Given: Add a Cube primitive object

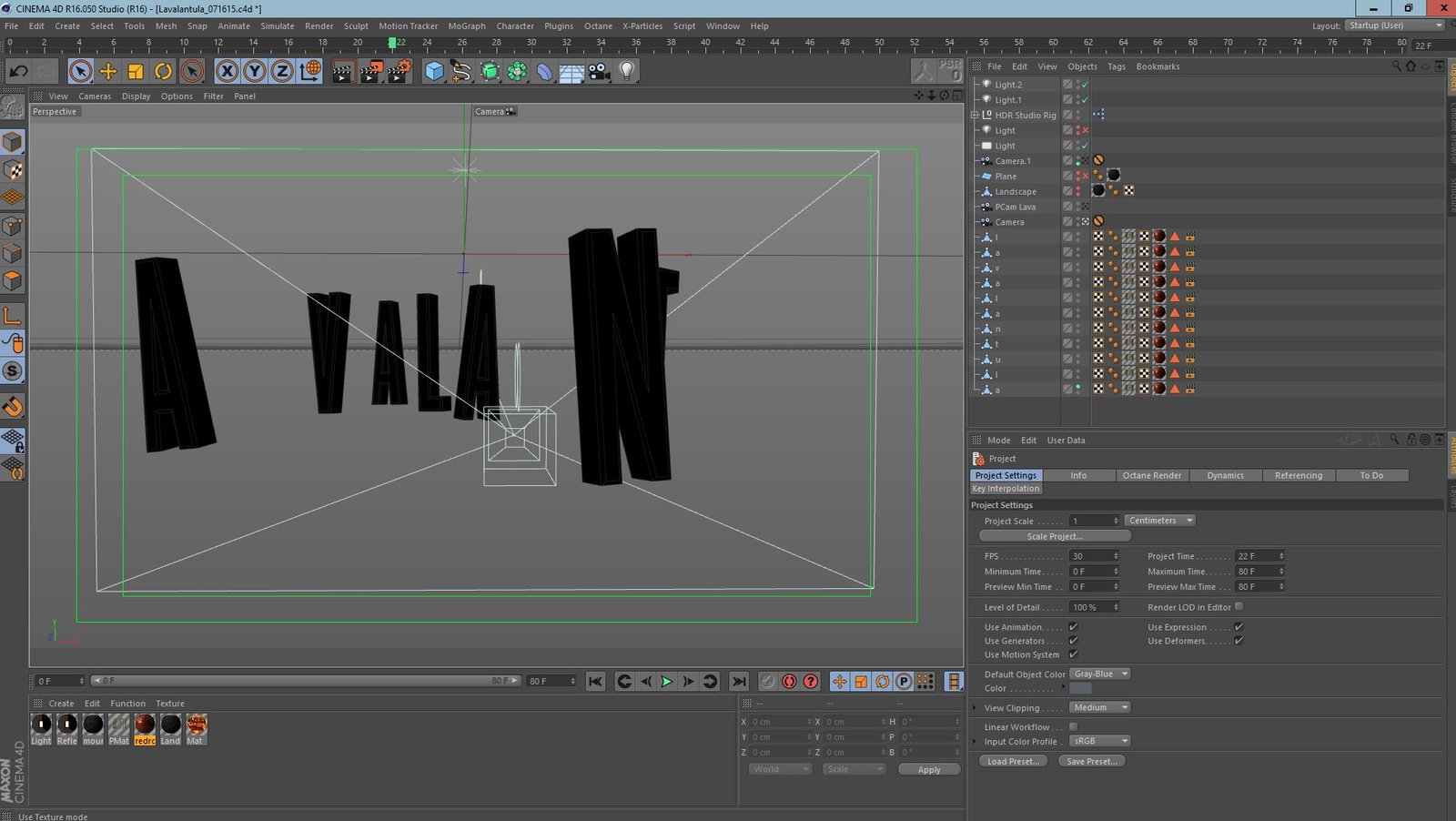Looking at the screenshot, I should tap(434, 71).
